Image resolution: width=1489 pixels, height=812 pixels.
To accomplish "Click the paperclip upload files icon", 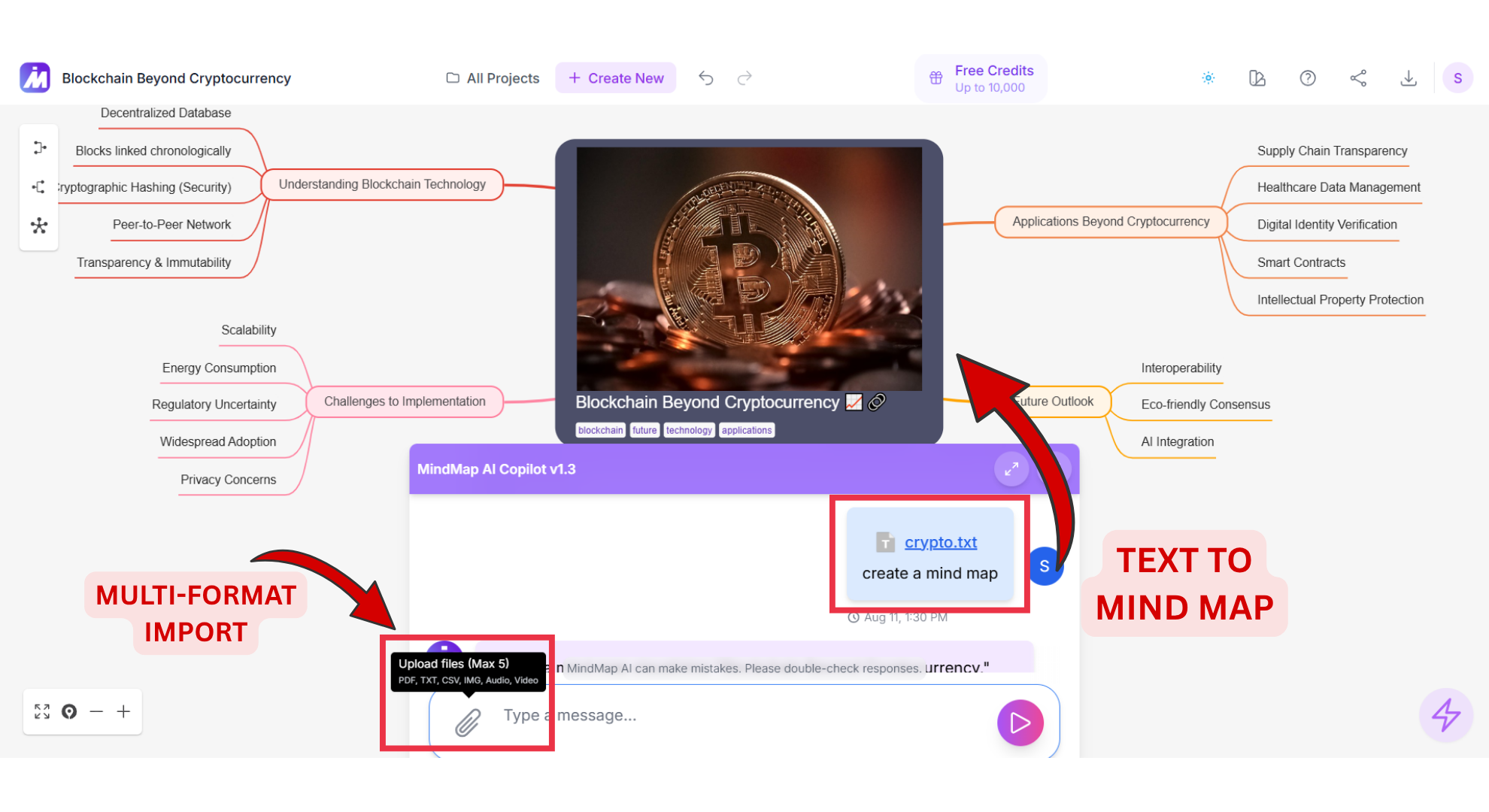I will pyautogui.click(x=468, y=723).
